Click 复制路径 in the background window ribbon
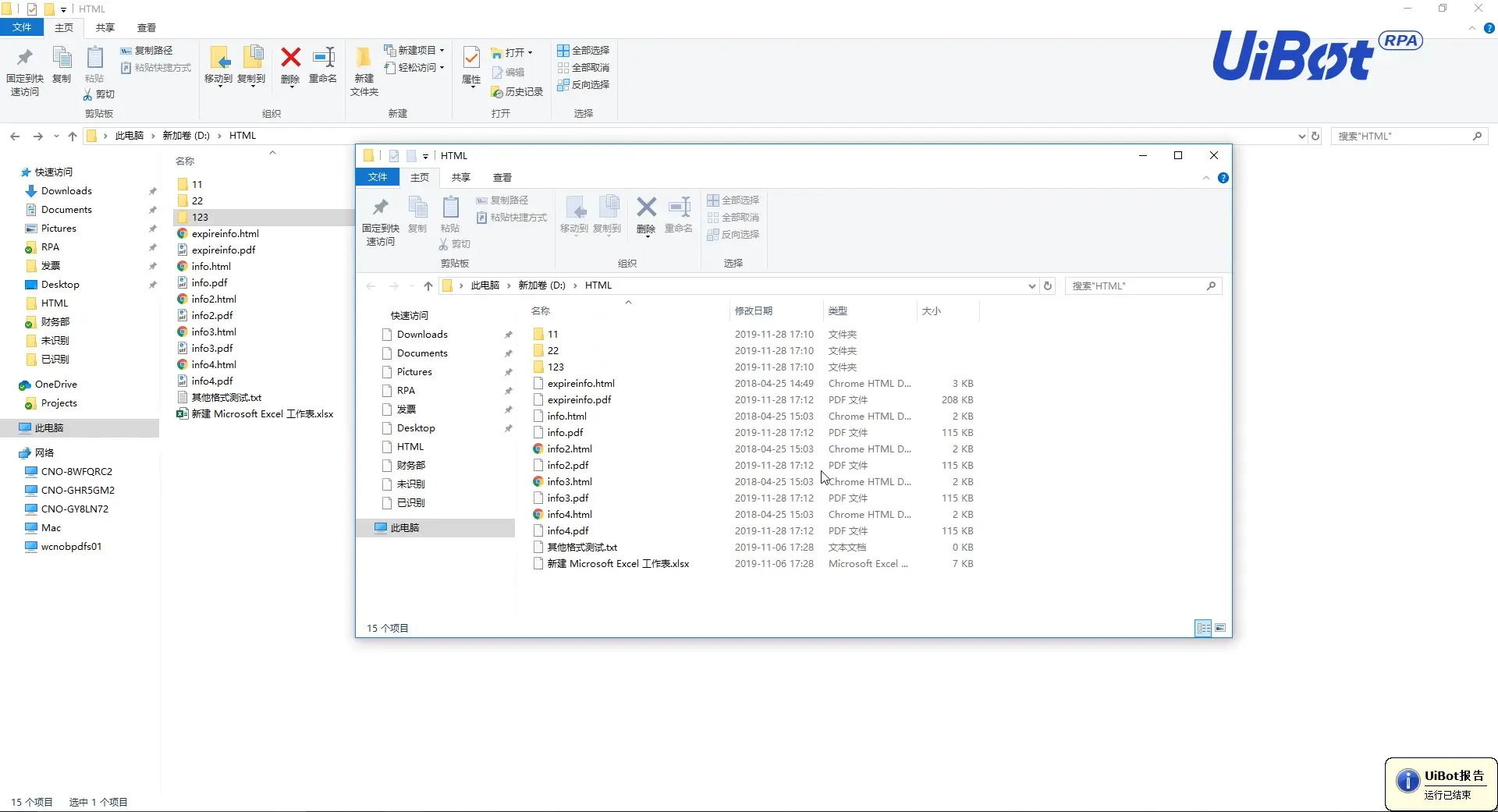Viewport: 1498px width, 812px height. pos(147,51)
